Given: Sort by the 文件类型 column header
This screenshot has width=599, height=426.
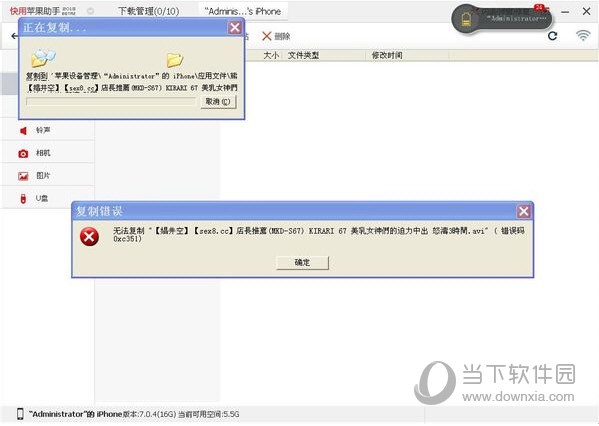Looking at the screenshot, I should 303,55.
